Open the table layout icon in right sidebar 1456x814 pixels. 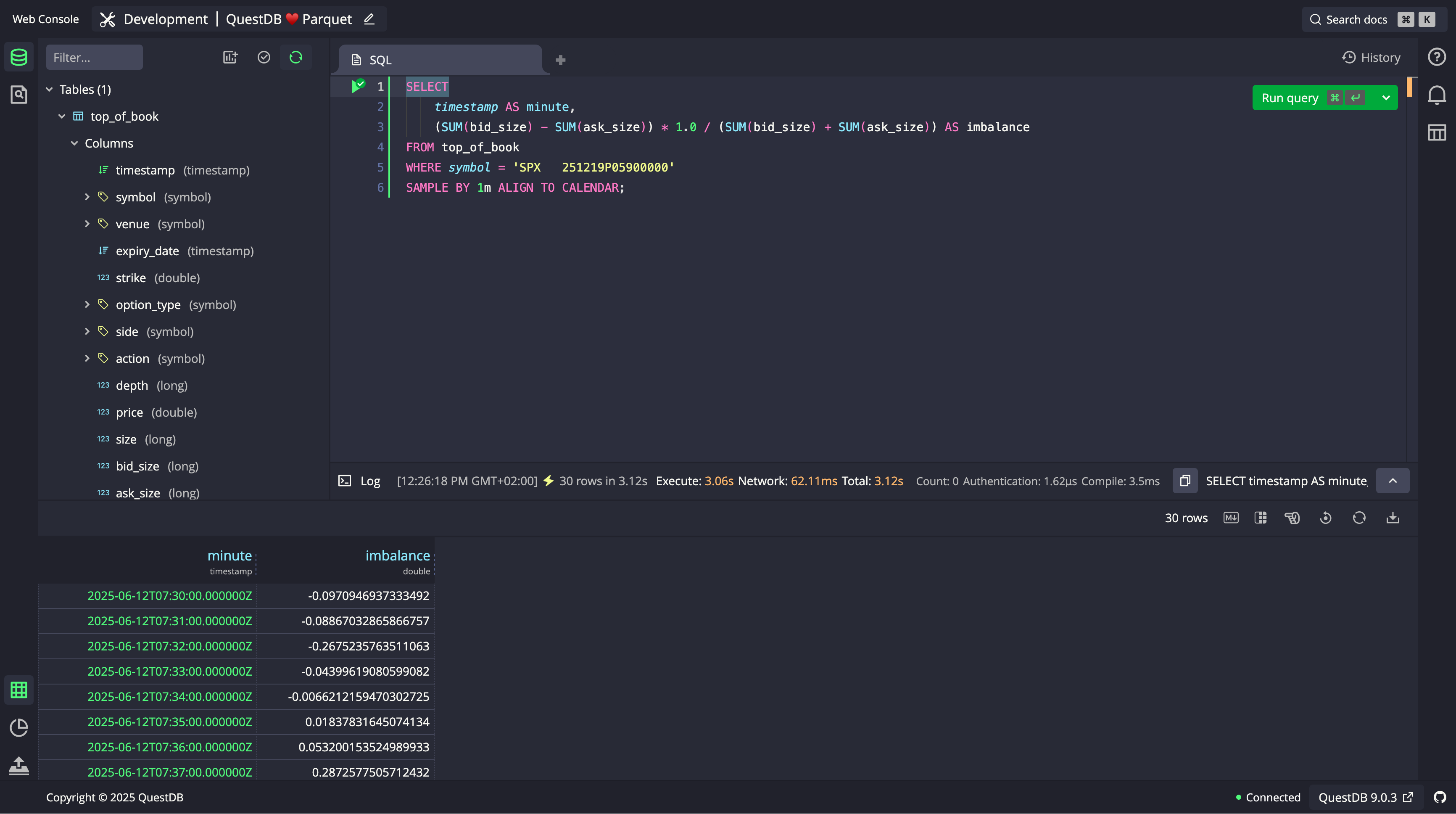click(x=1436, y=133)
